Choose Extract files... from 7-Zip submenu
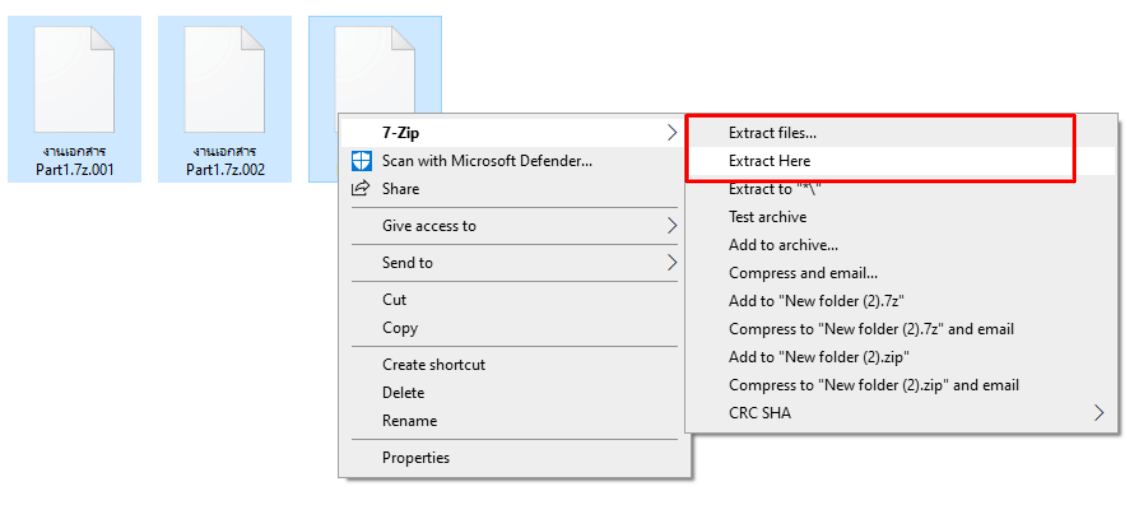 pyautogui.click(x=773, y=133)
